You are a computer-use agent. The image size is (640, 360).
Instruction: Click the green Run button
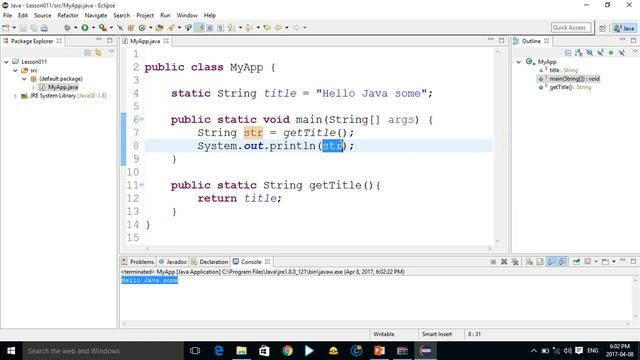(x=84, y=28)
